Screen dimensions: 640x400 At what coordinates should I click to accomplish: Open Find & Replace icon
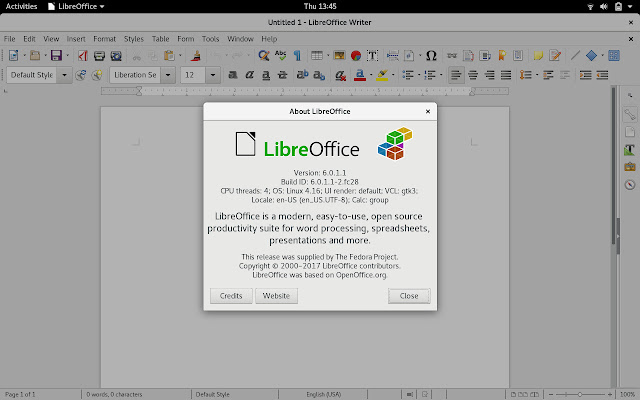point(264,55)
